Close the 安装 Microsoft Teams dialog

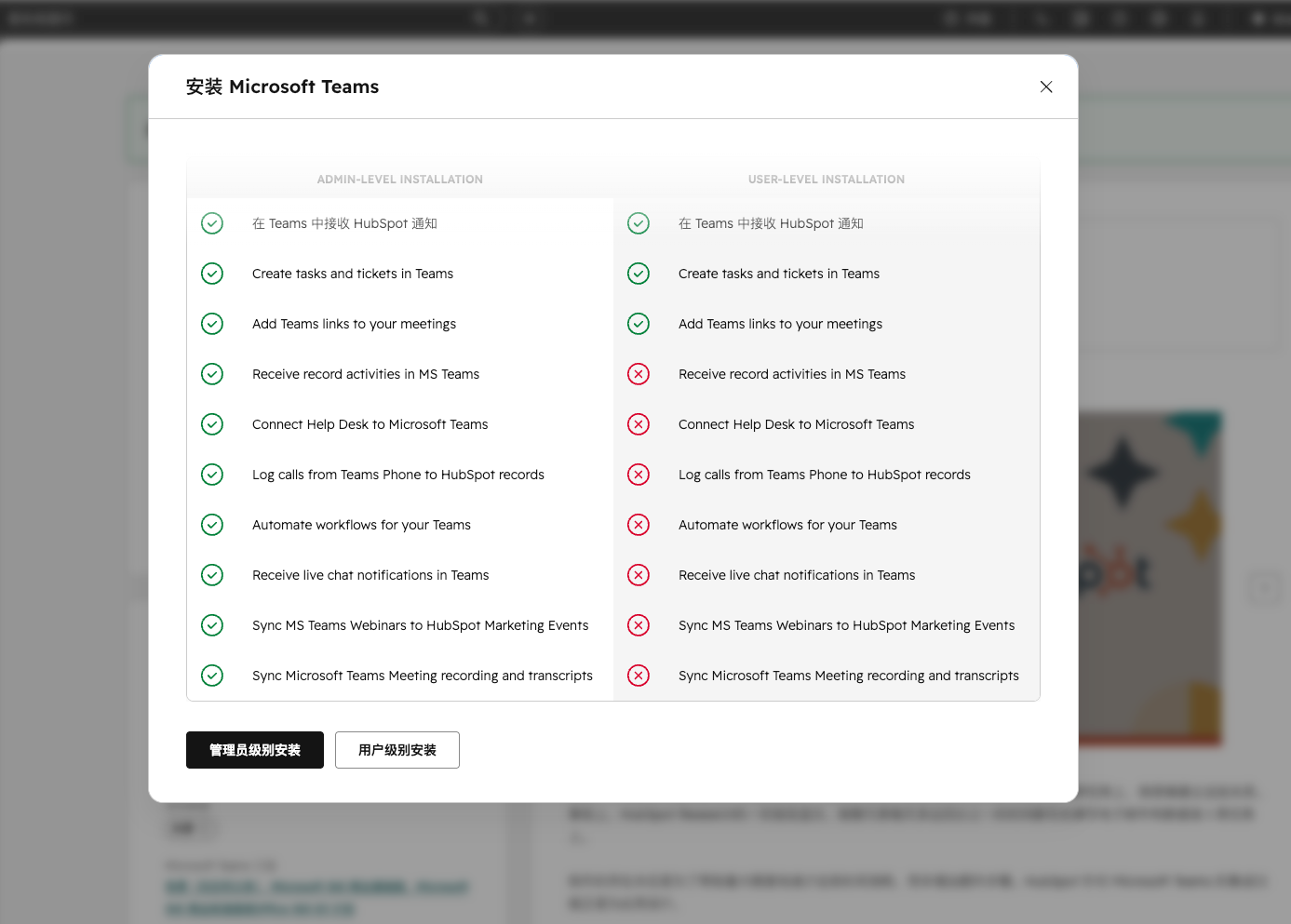[1046, 87]
